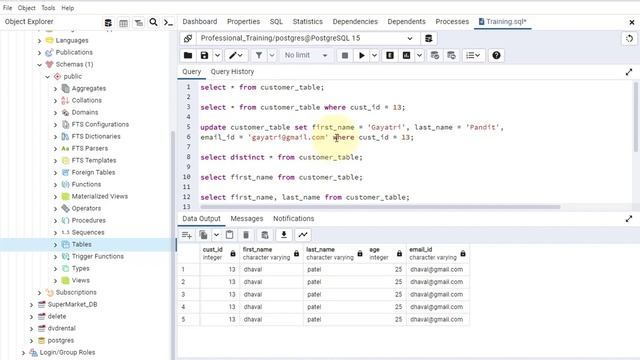Click the View Data grid icon in Object Explorer
640x360 pixels.
[123, 22]
